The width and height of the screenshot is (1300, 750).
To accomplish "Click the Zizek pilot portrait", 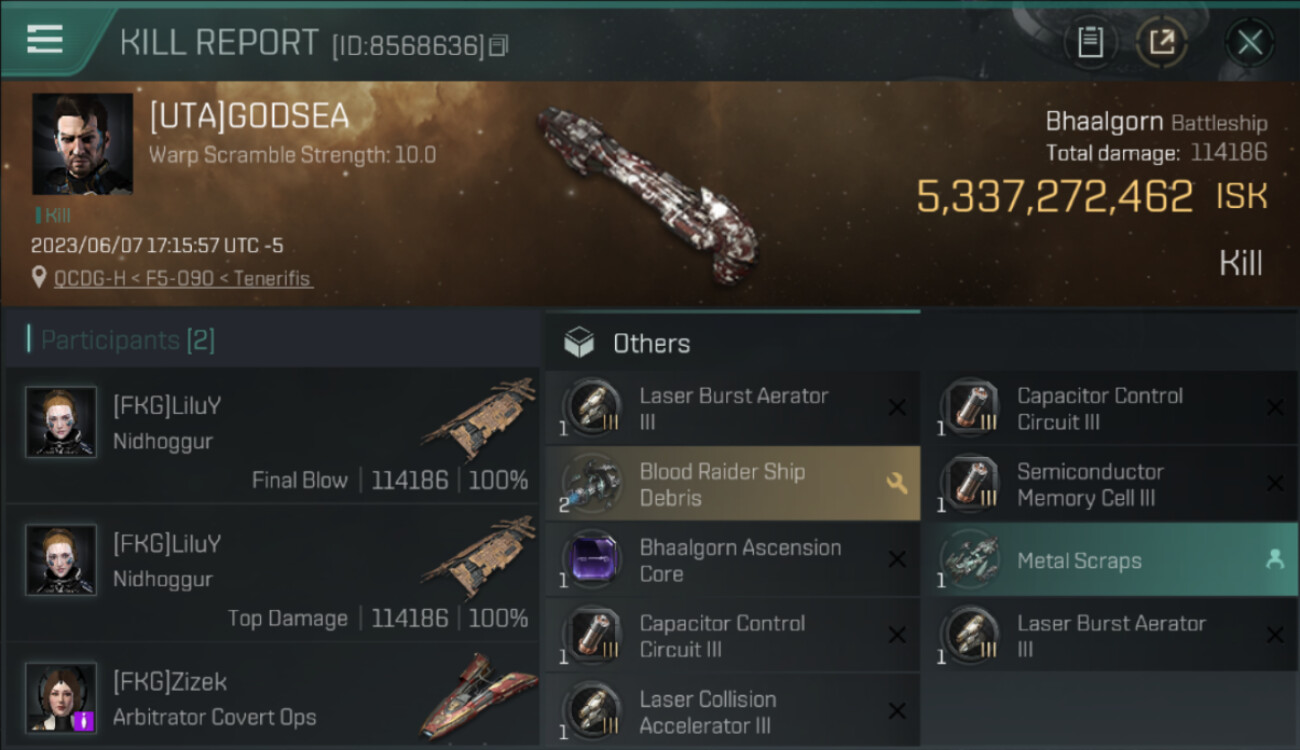I will coord(61,697).
